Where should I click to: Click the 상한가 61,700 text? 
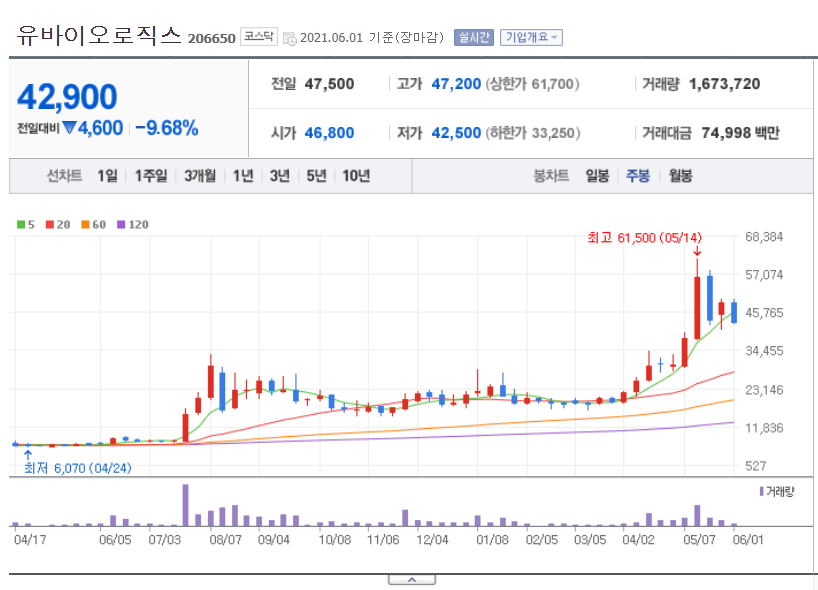(533, 84)
